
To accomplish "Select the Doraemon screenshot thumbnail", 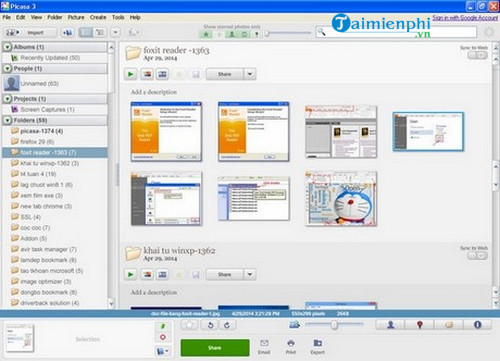I will coord(341,199).
